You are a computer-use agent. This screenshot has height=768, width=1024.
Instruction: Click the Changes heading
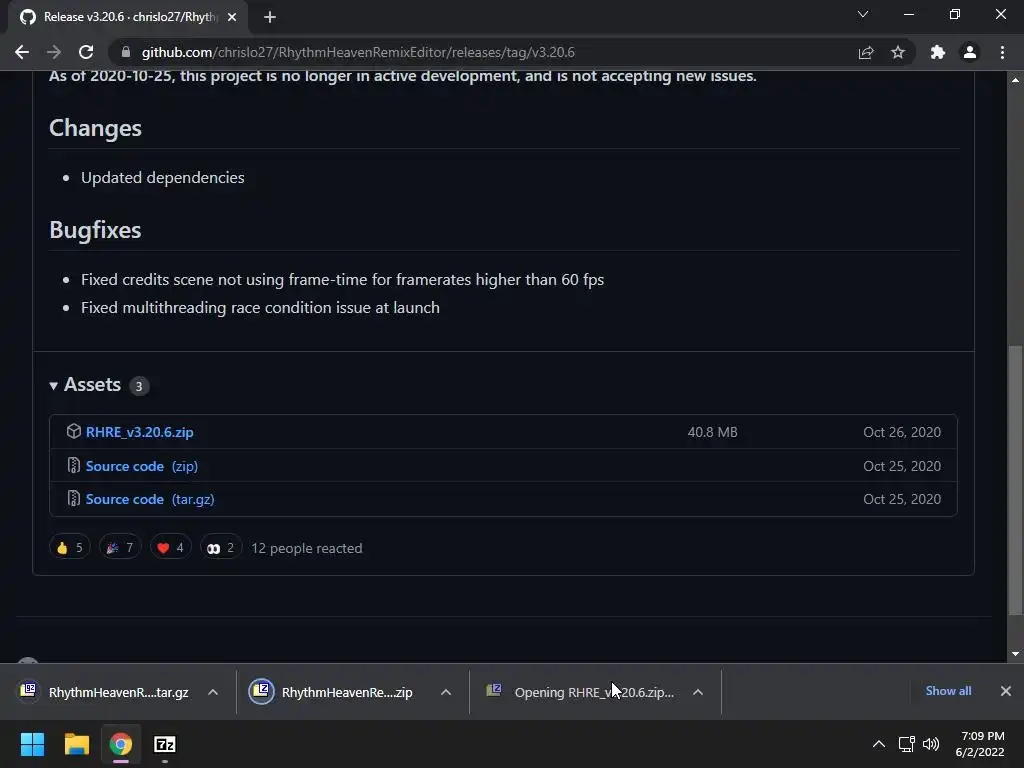tap(95, 128)
